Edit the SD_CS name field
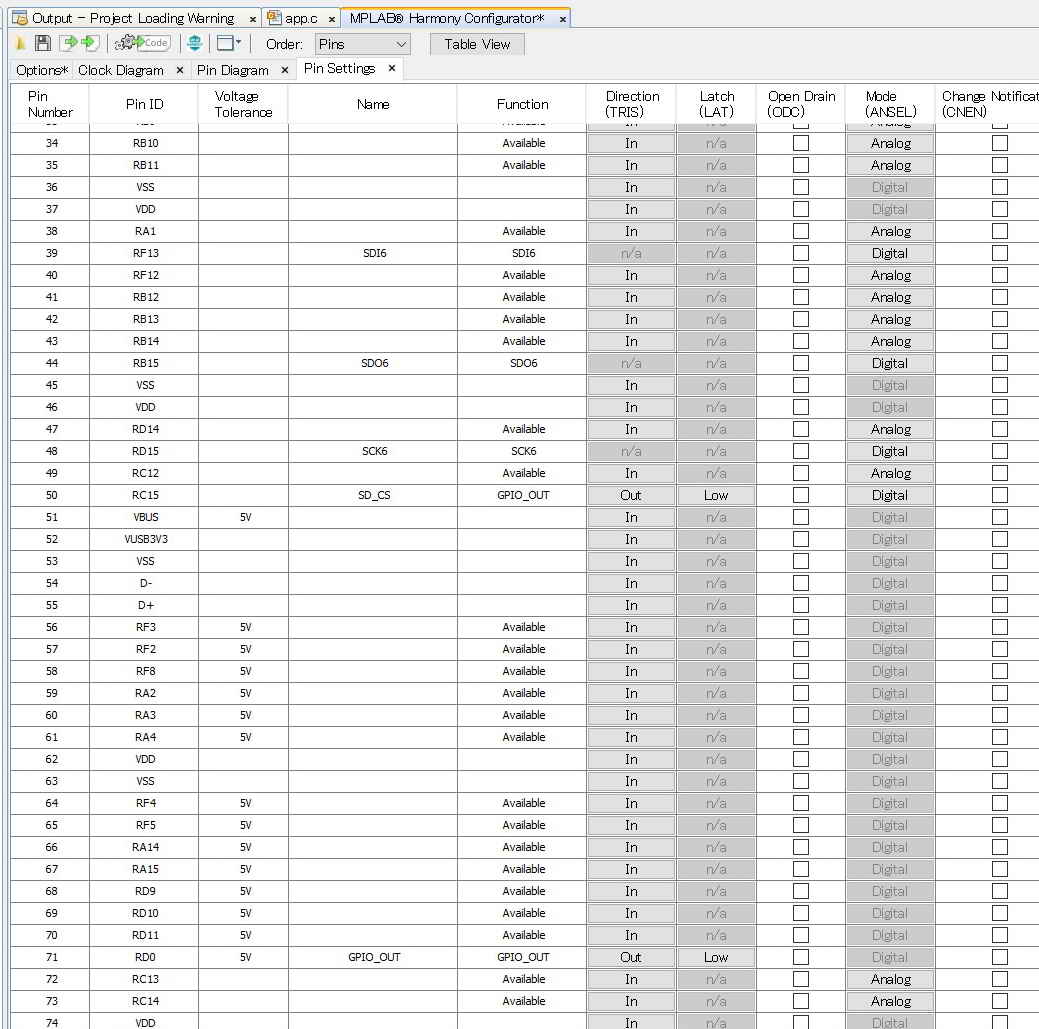Viewport: 1039px width, 1029px height. tap(373, 495)
